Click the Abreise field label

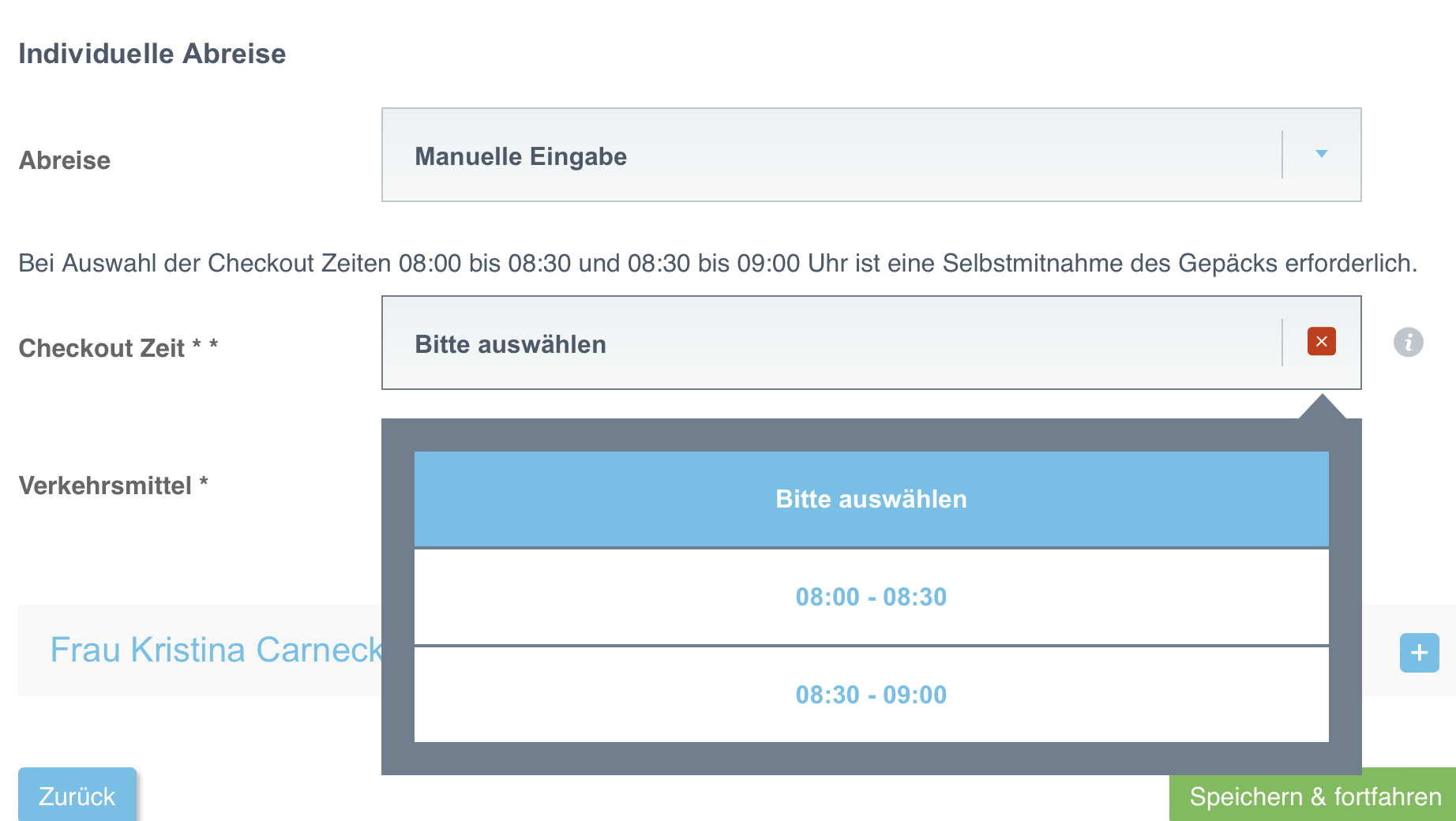coord(65,160)
